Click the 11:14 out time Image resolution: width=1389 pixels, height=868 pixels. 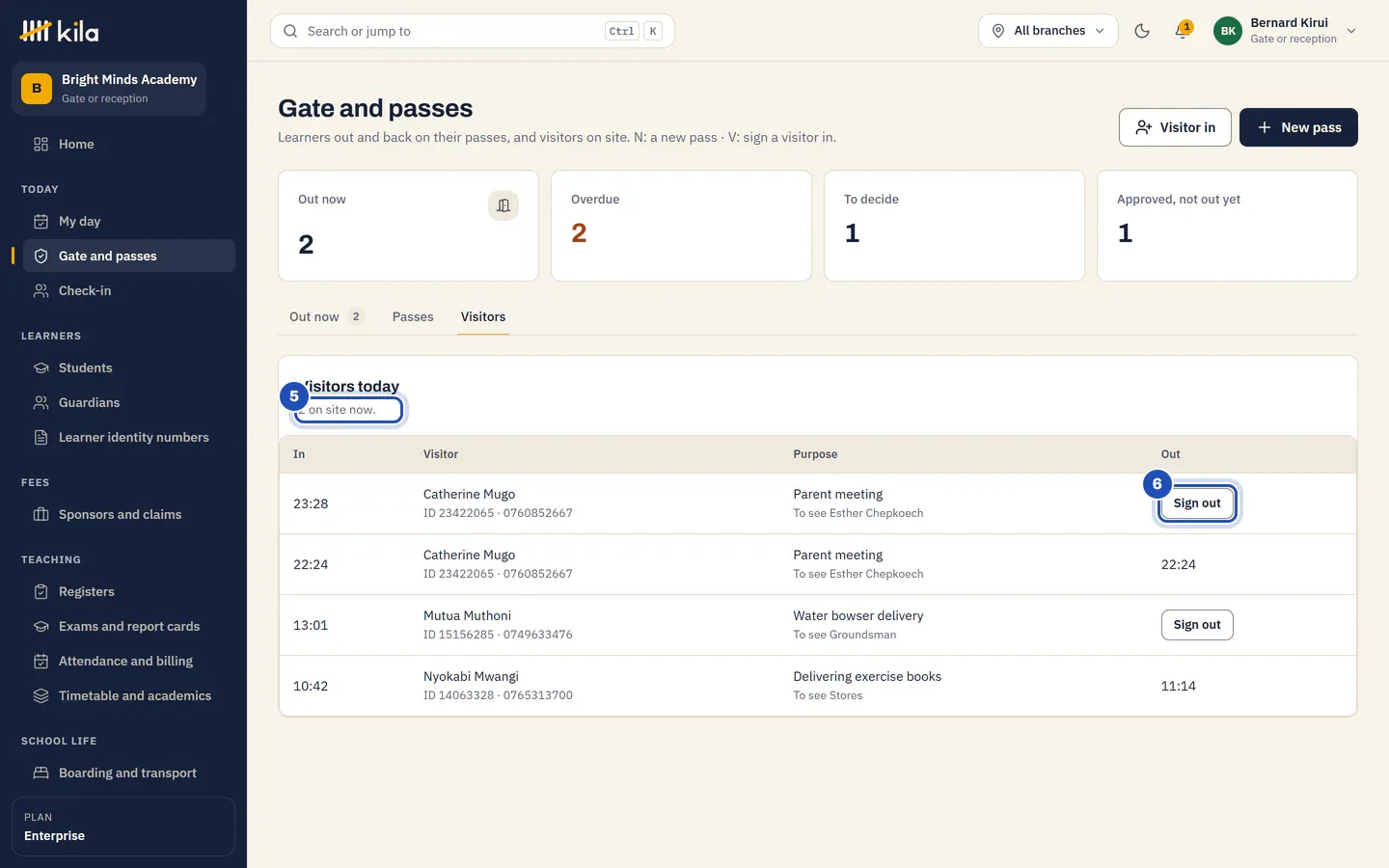pyautogui.click(x=1179, y=686)
